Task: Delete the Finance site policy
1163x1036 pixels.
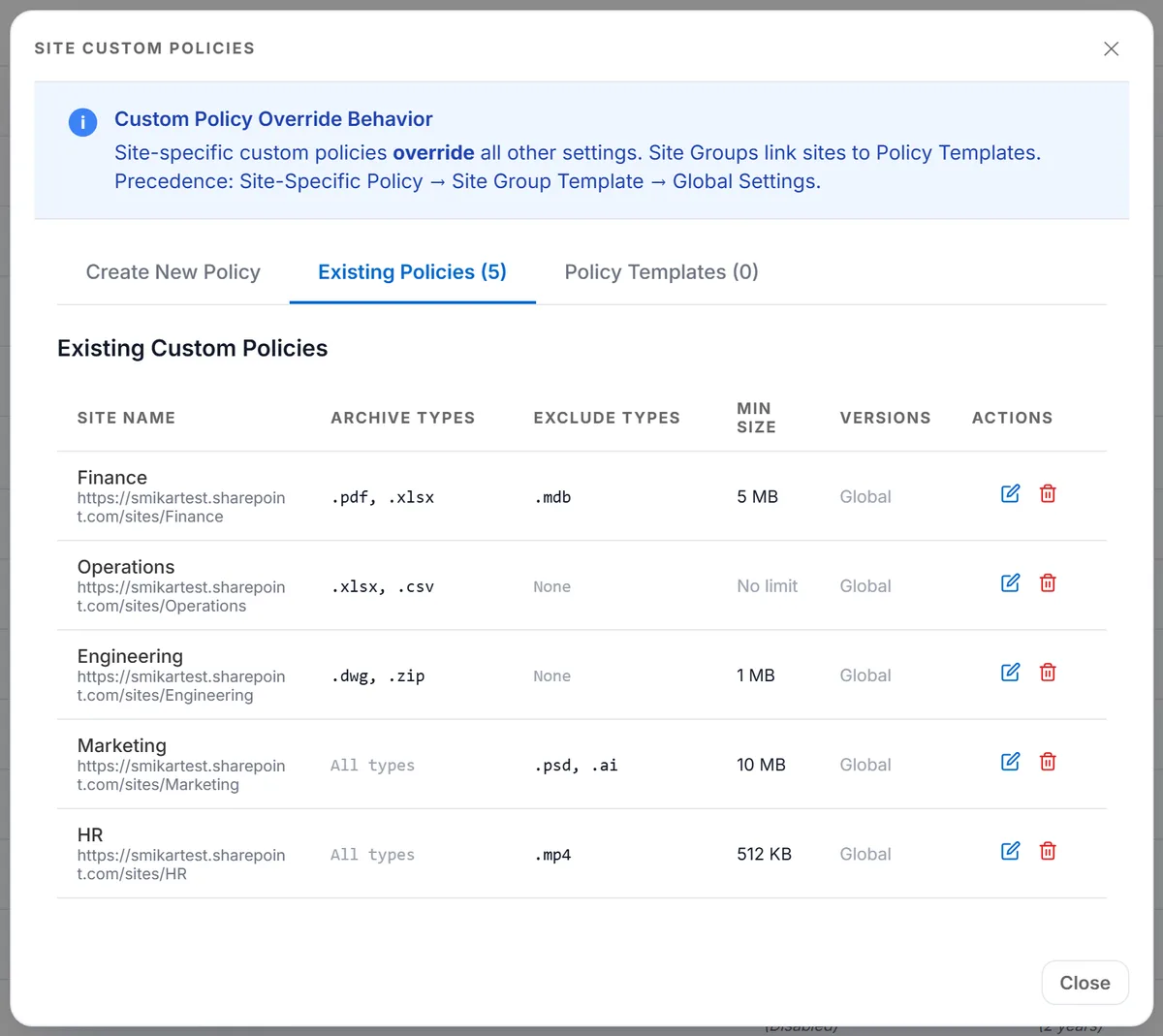Action: click(x=1048, y=493)
